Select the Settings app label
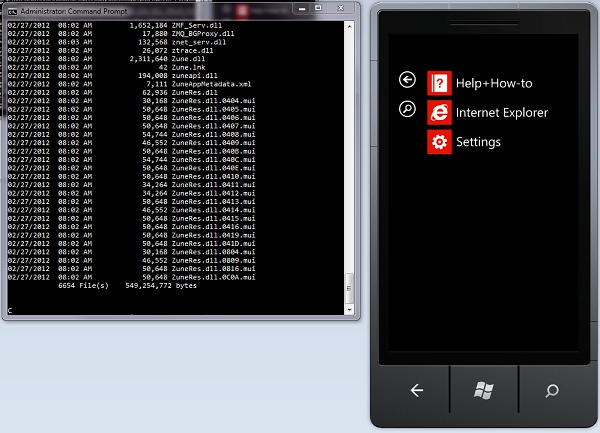 tap(478, 142)
